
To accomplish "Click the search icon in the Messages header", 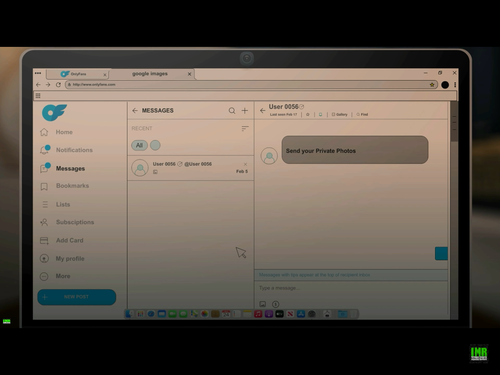I will pyautogui.click(x=232, y=110).
